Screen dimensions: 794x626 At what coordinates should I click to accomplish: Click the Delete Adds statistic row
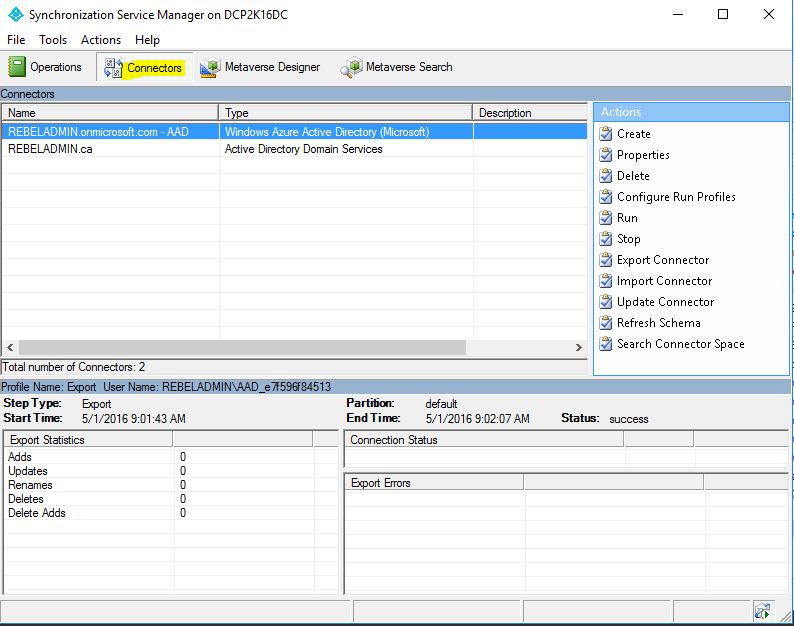pyautogui.click(x=171, y=513)
